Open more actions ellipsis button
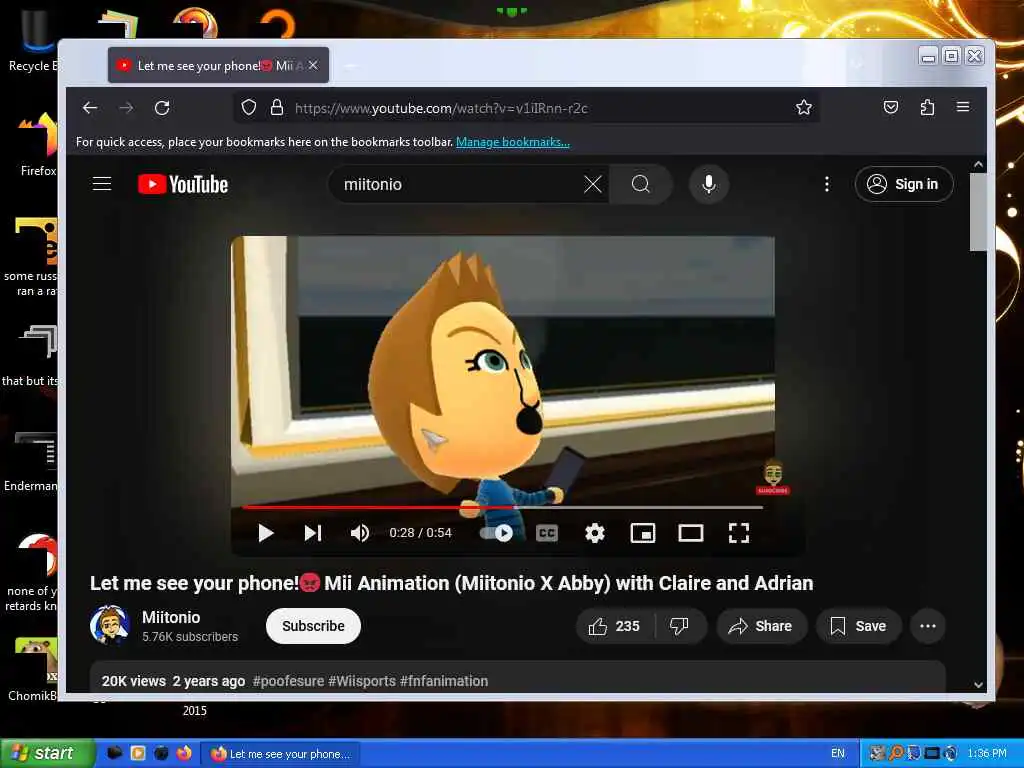 pyautogui.click(x=927, y=626)
